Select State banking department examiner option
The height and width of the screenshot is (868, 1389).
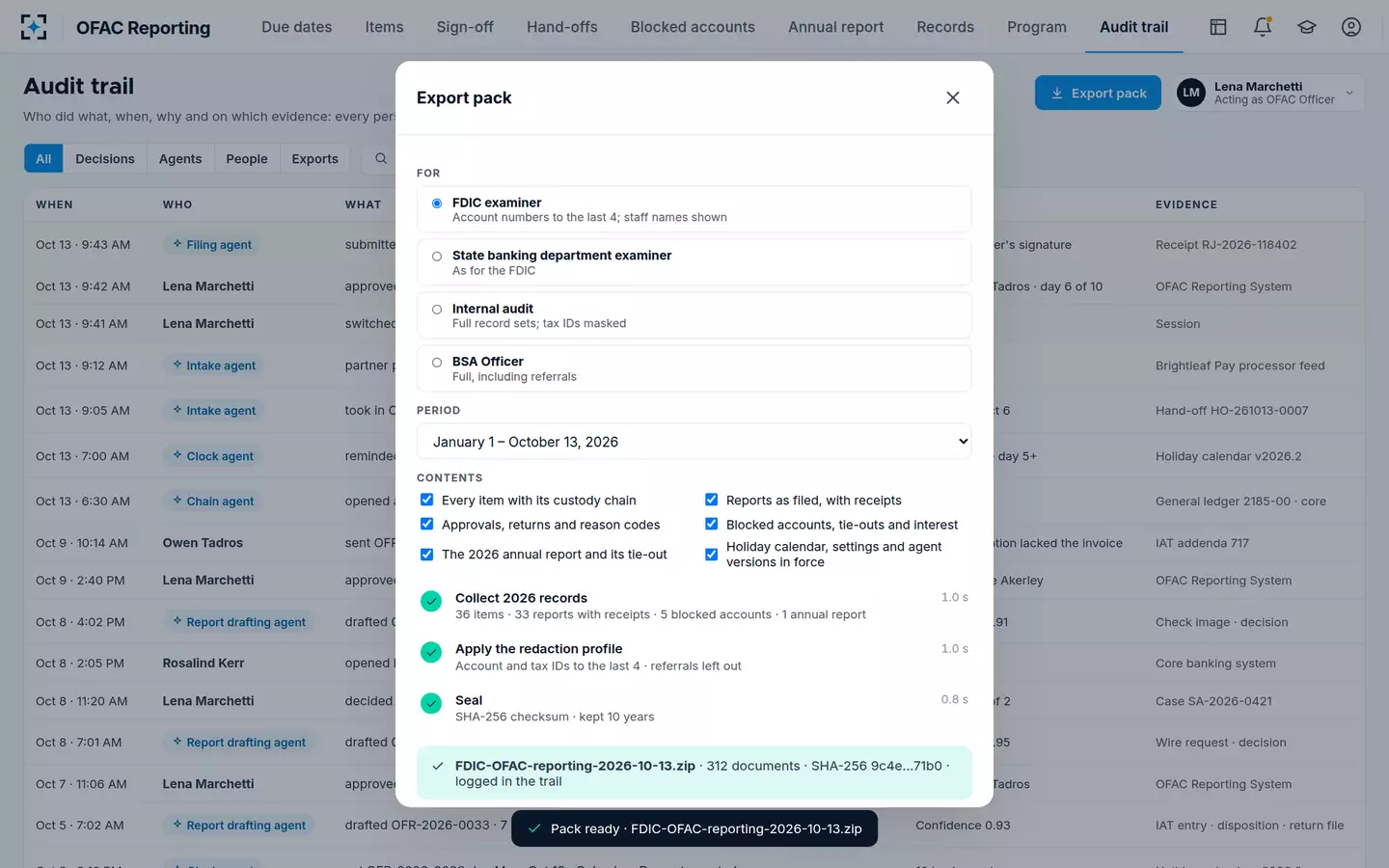pyautogui.click(x=437, y=257)
